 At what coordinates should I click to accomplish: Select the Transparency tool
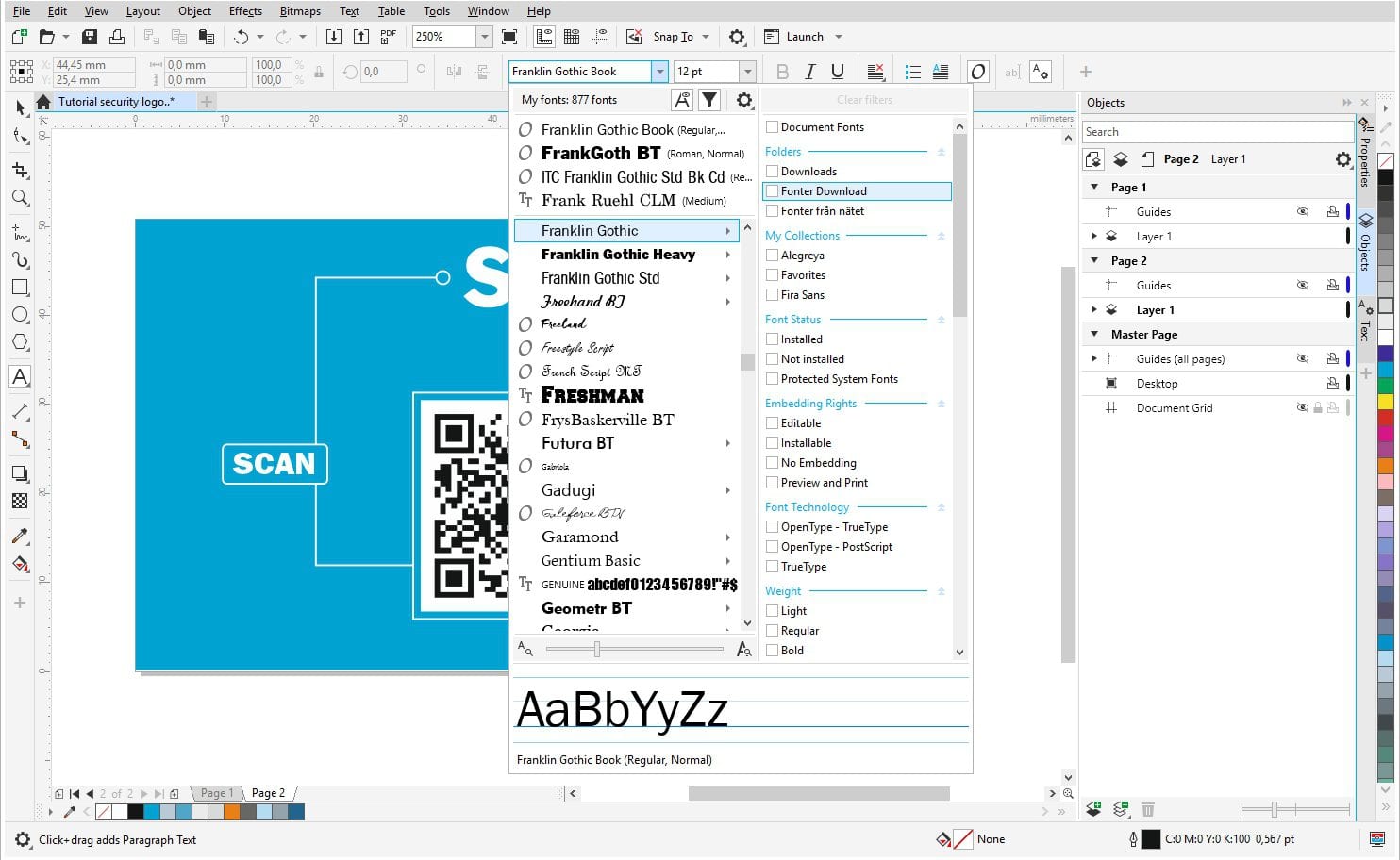[20, 501]
